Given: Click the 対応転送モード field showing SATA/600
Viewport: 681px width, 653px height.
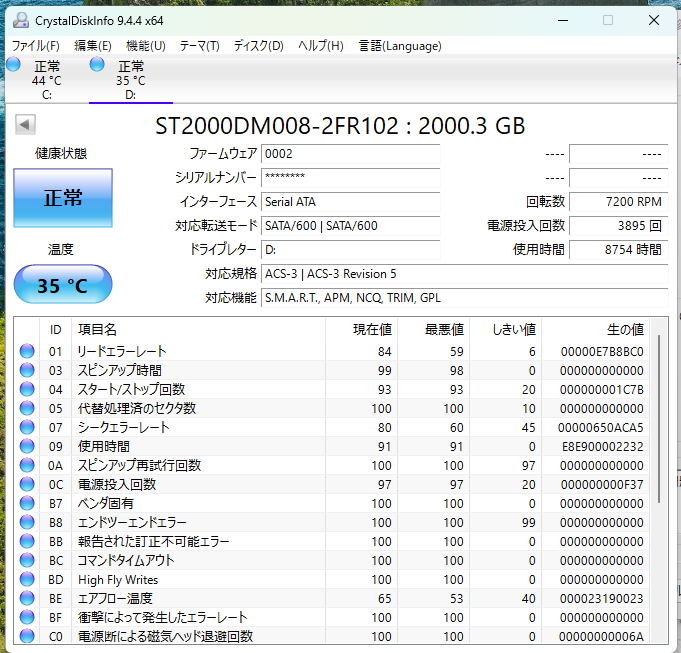Looking at the screenshot, I should [350, 226].
